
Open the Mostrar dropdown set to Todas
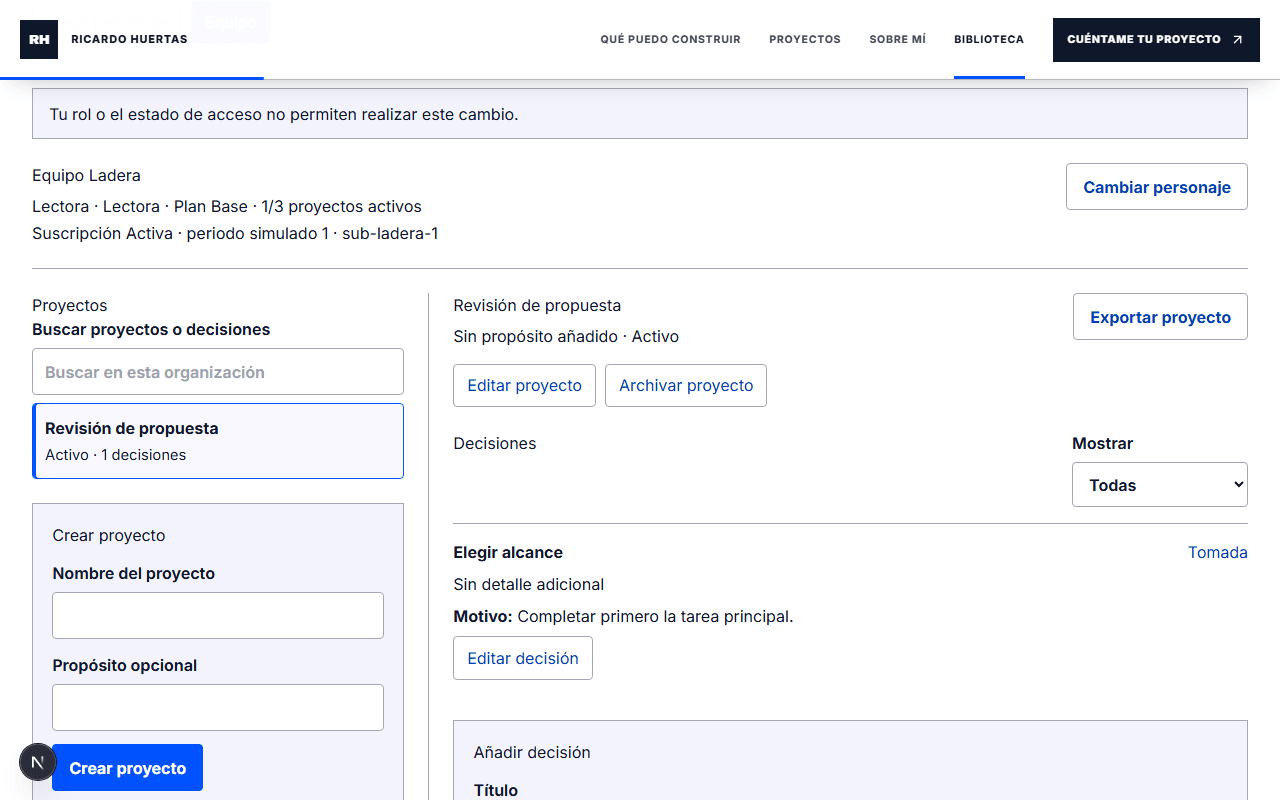tap(1160, 485)
